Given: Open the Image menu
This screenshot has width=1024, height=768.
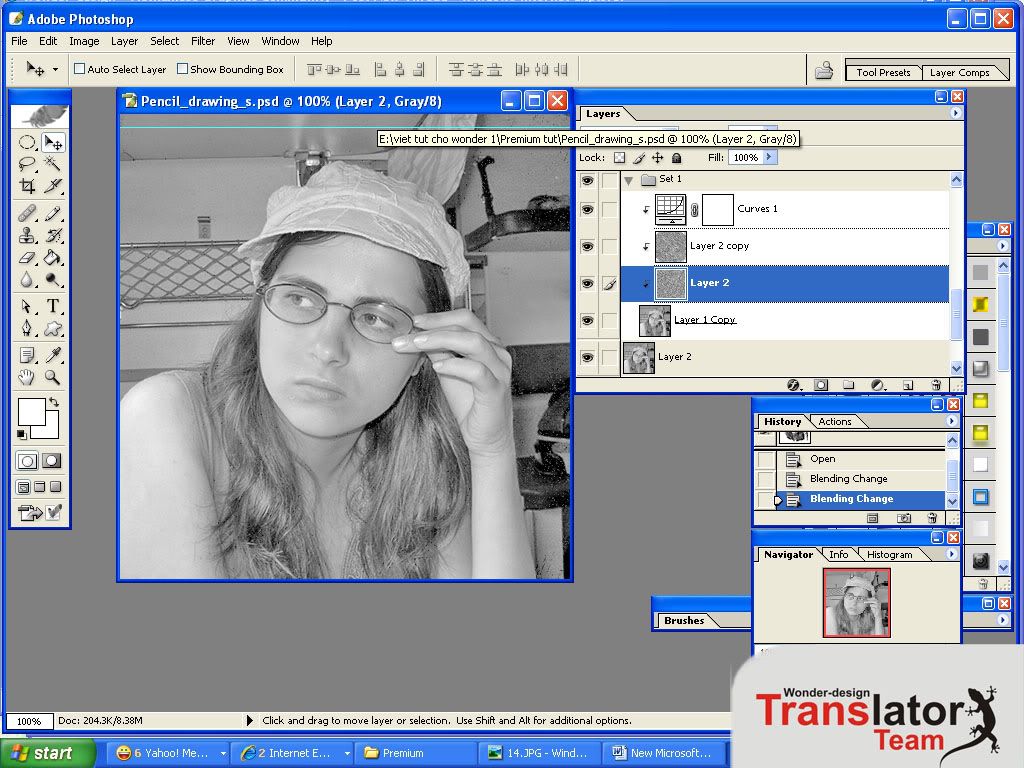Looking at the screenshot, I should 84,40.
